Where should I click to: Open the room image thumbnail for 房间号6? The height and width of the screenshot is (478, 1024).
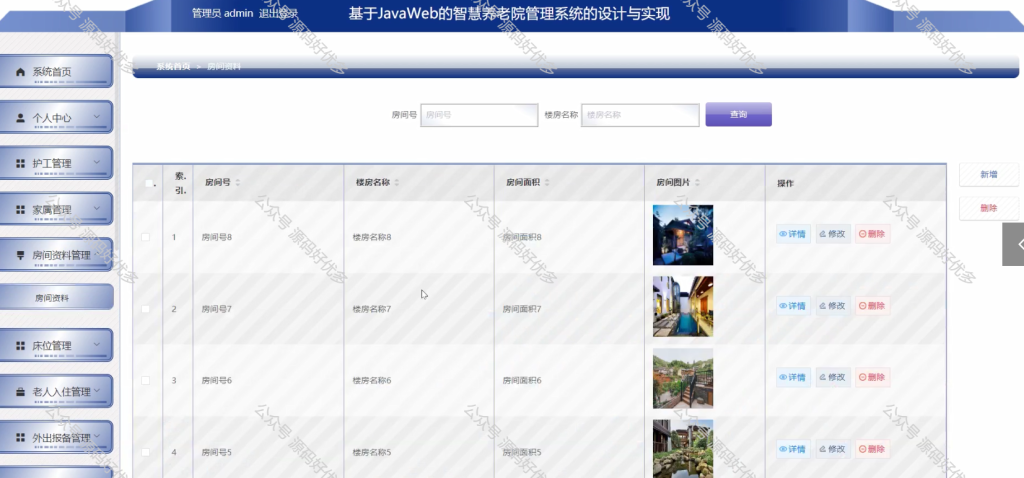683,378
